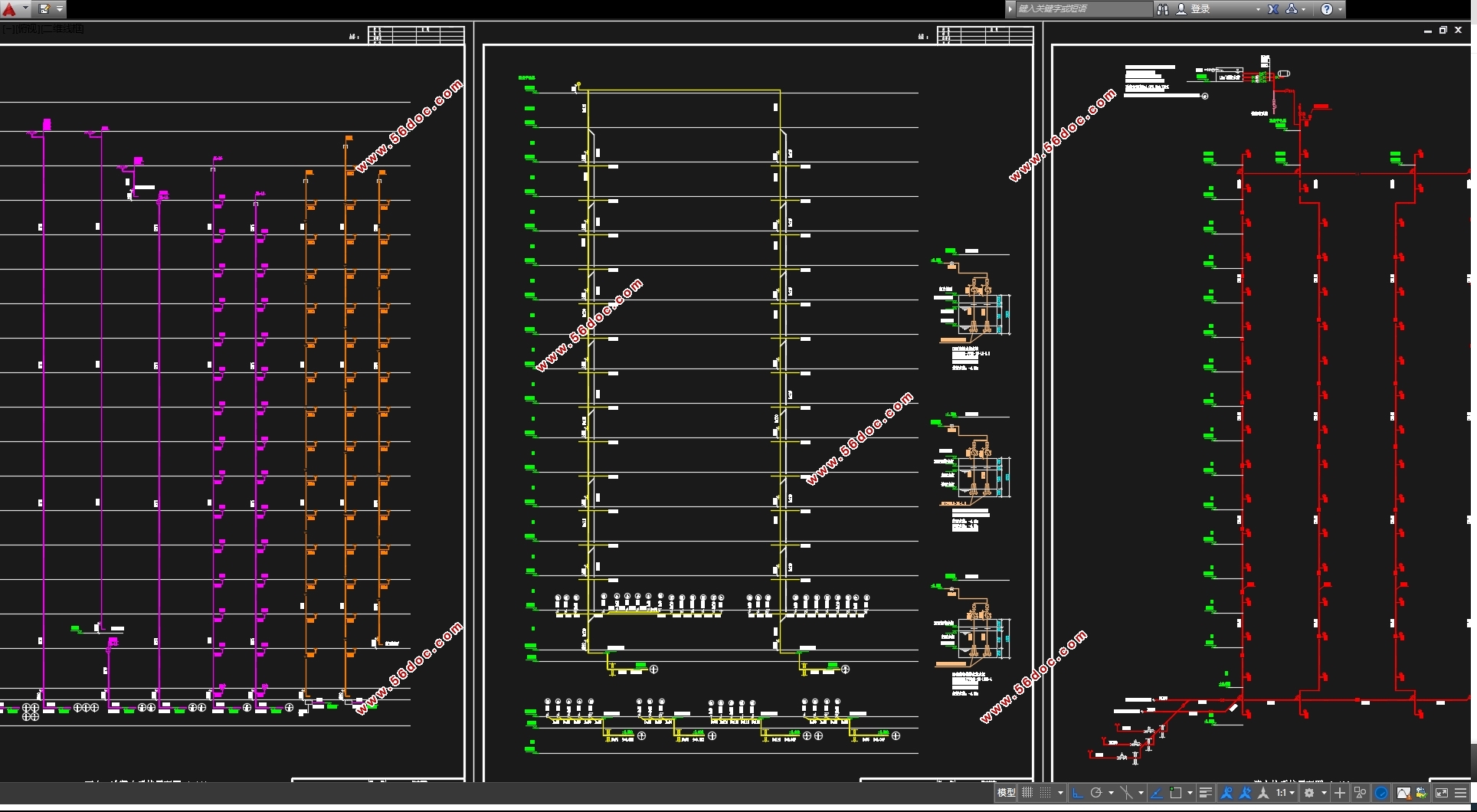Image resolution: width=1477 pixels, height=812 pixels.
Task: Click the 登录 sign-in button
Action: click(1194, 9)
